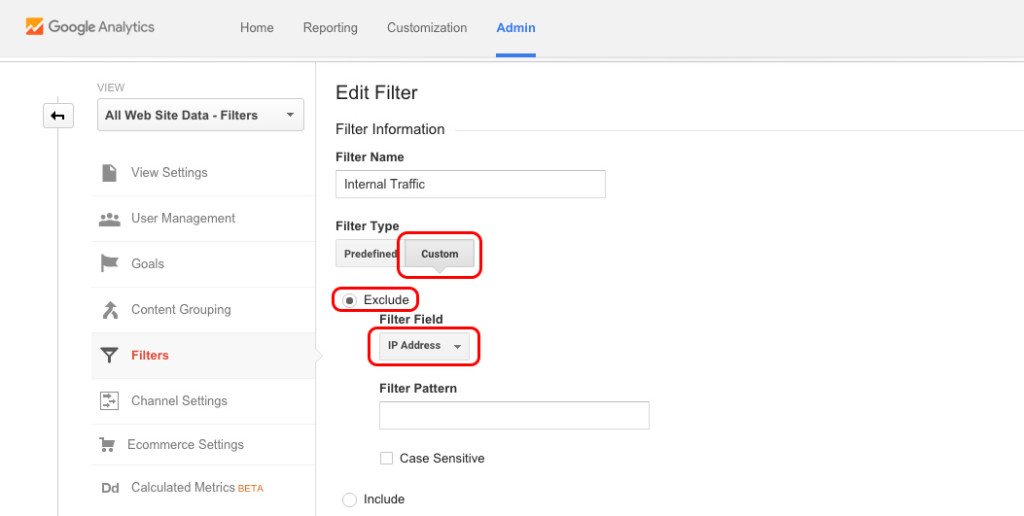Choose the Custom filter type button

tap(439, 254)
